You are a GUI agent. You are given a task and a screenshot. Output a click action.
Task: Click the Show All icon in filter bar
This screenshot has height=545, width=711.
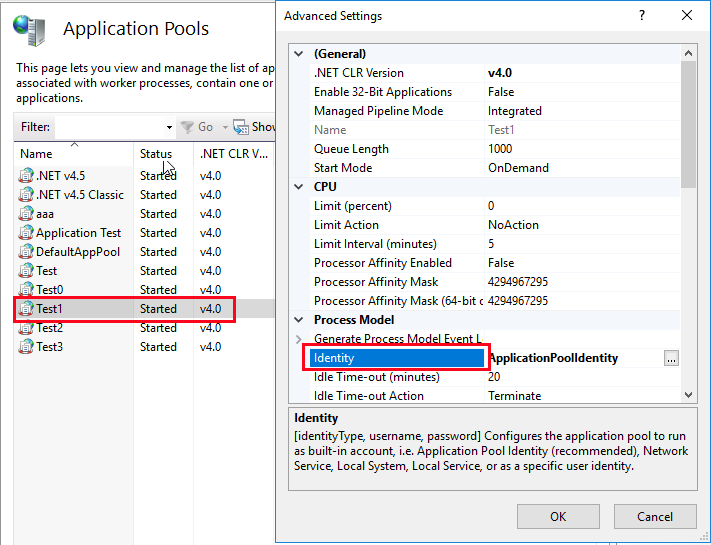pos(241,127)
